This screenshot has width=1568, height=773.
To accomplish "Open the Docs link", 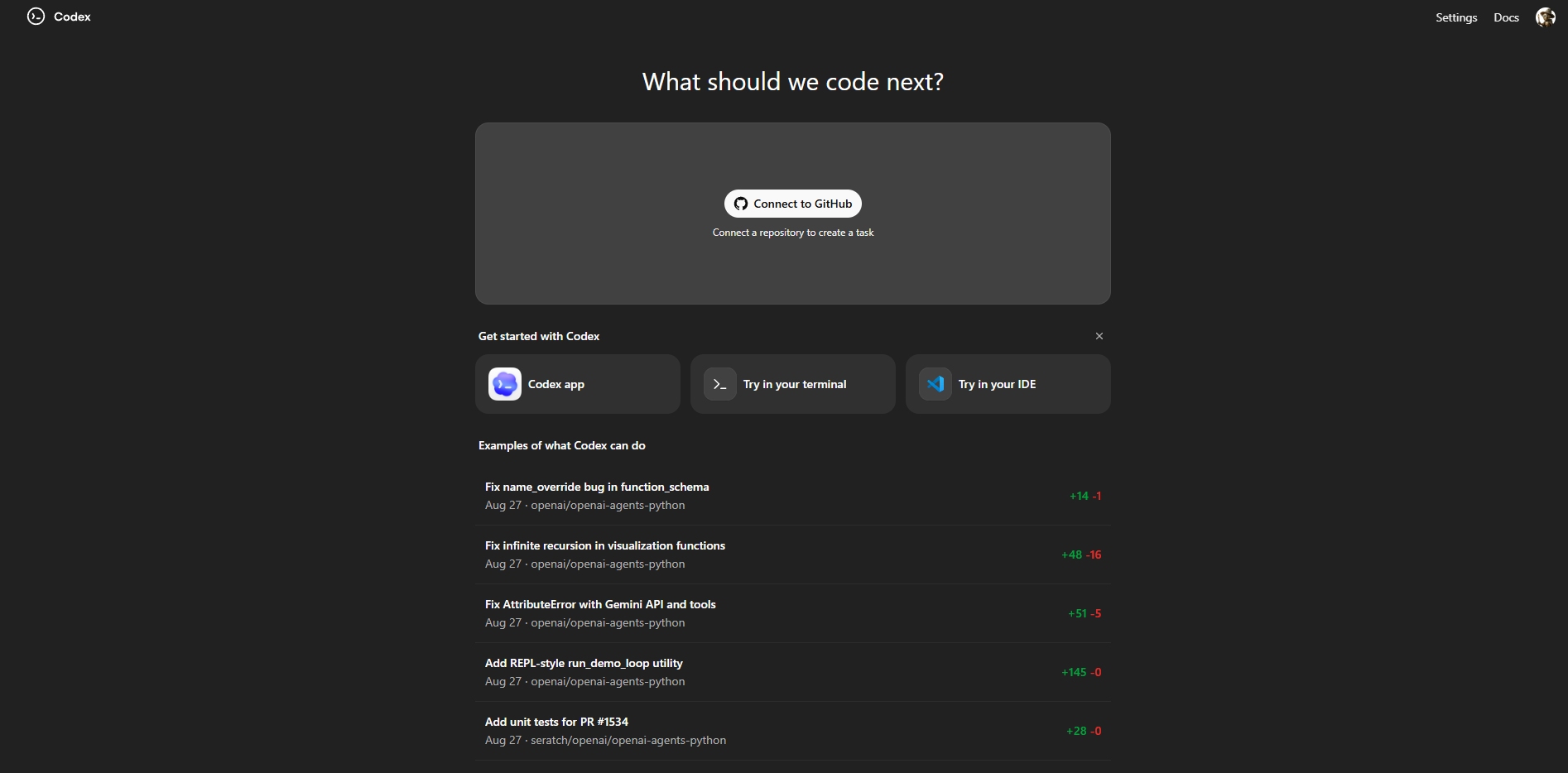I will pos(1506,17).
